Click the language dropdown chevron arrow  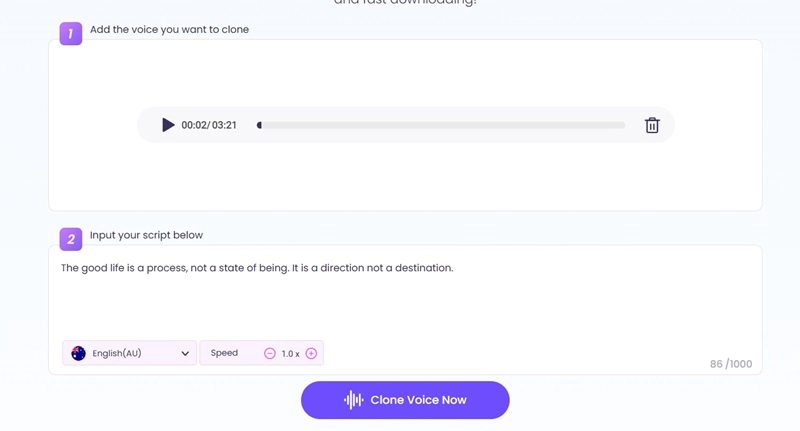tap(185, 353)
